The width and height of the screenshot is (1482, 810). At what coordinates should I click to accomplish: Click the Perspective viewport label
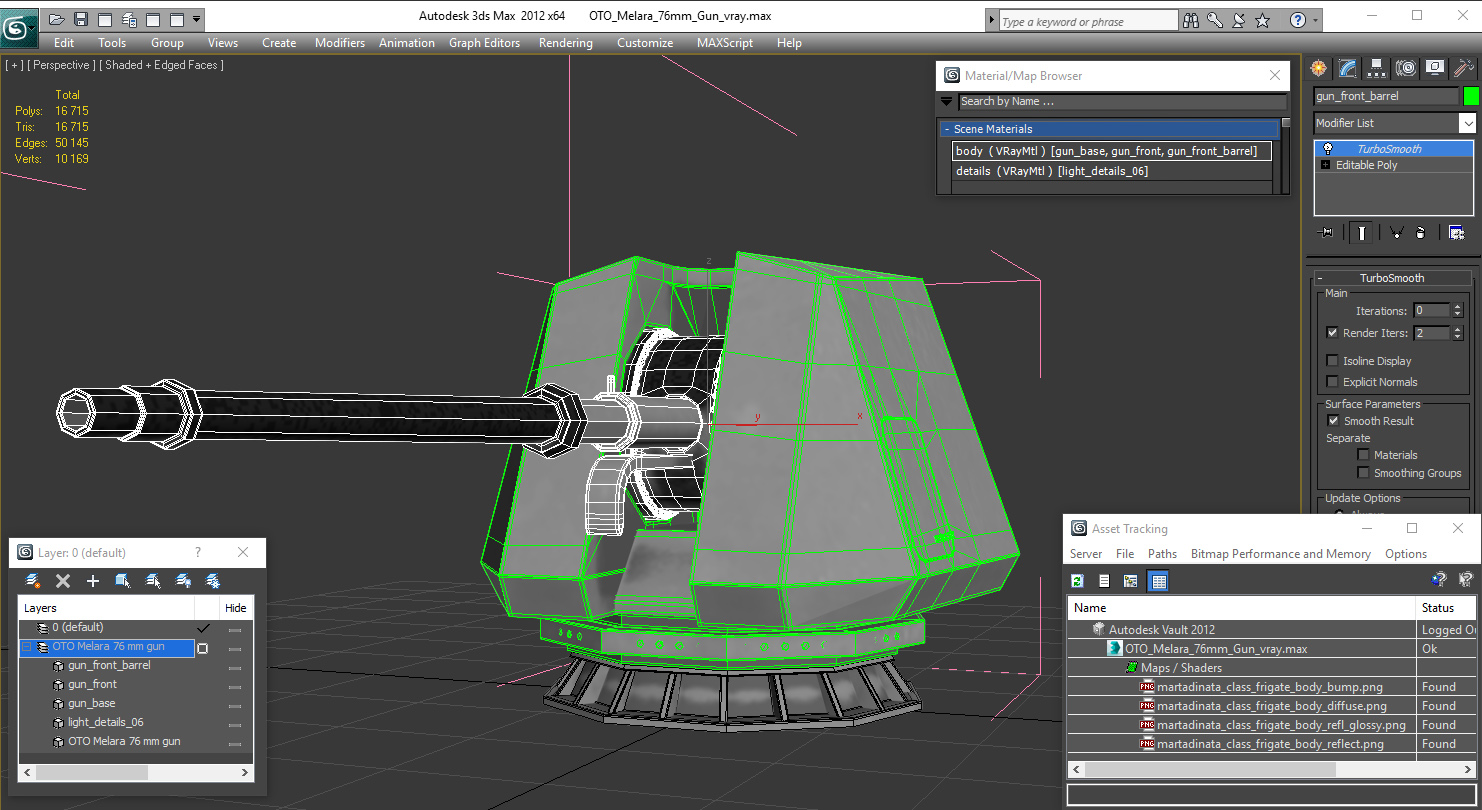(61, 65)
